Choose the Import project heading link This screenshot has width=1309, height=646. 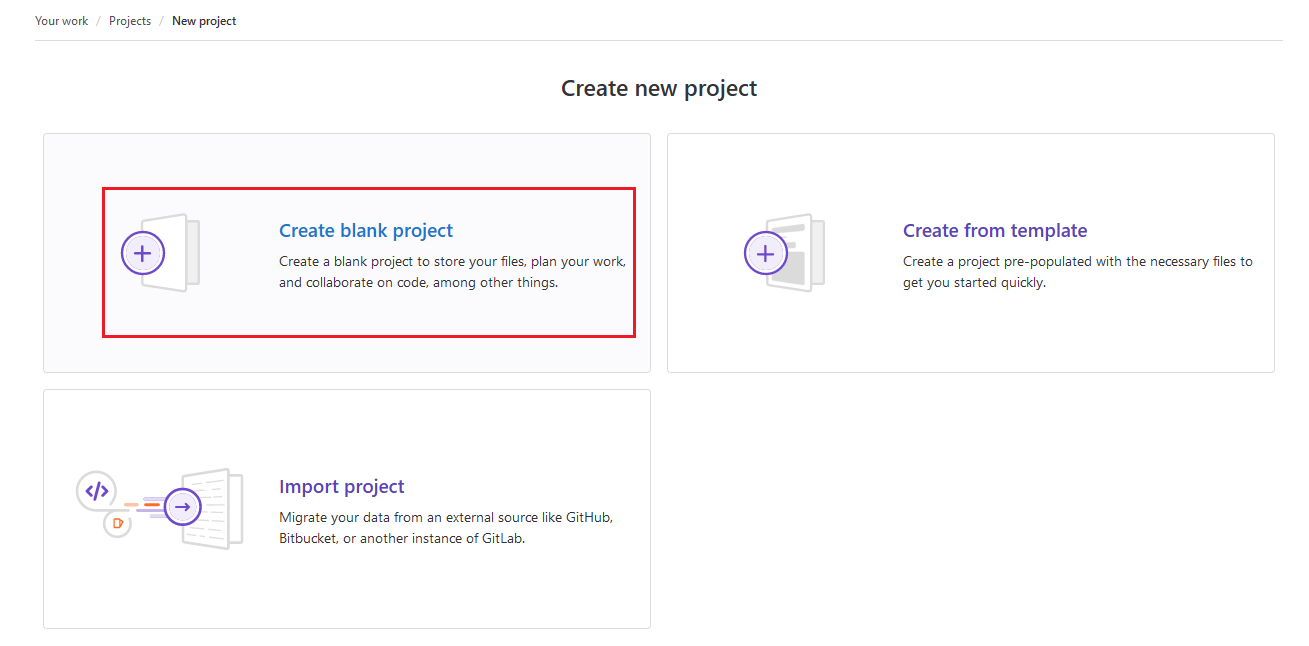pos(342,487)
